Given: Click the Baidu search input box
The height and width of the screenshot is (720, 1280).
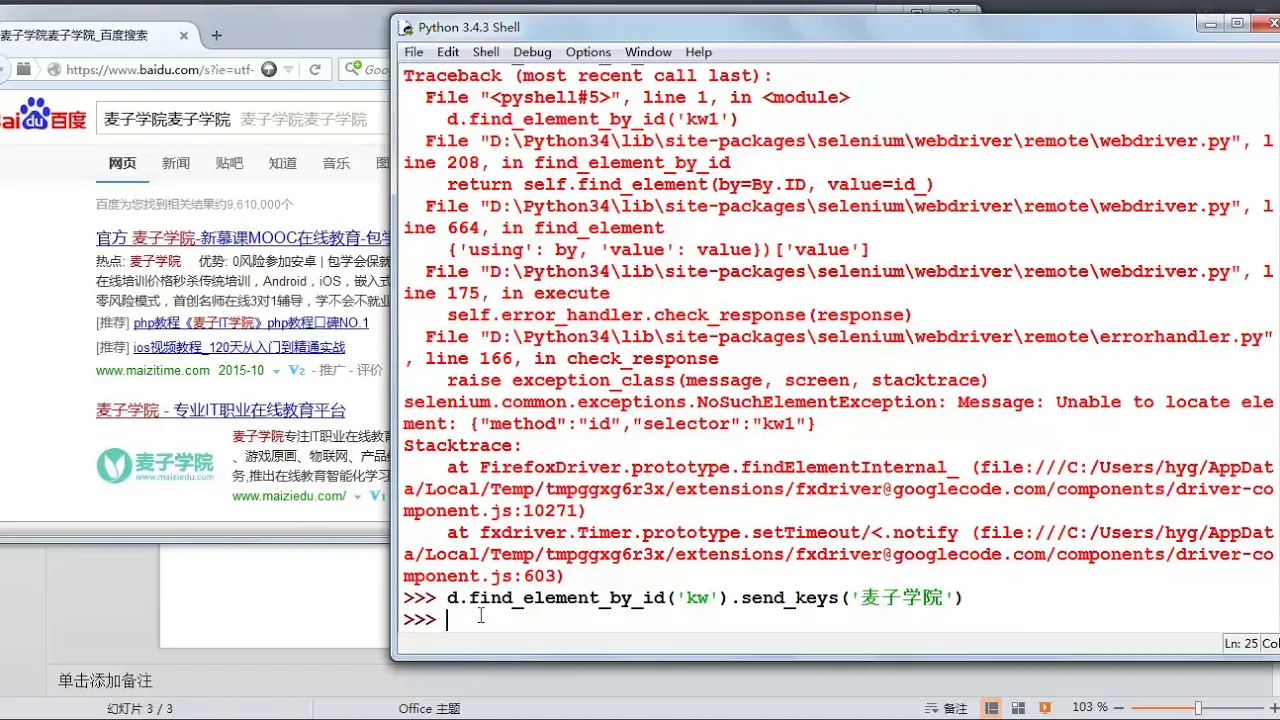Looking at the screenshot, I should tap(242, 119).
